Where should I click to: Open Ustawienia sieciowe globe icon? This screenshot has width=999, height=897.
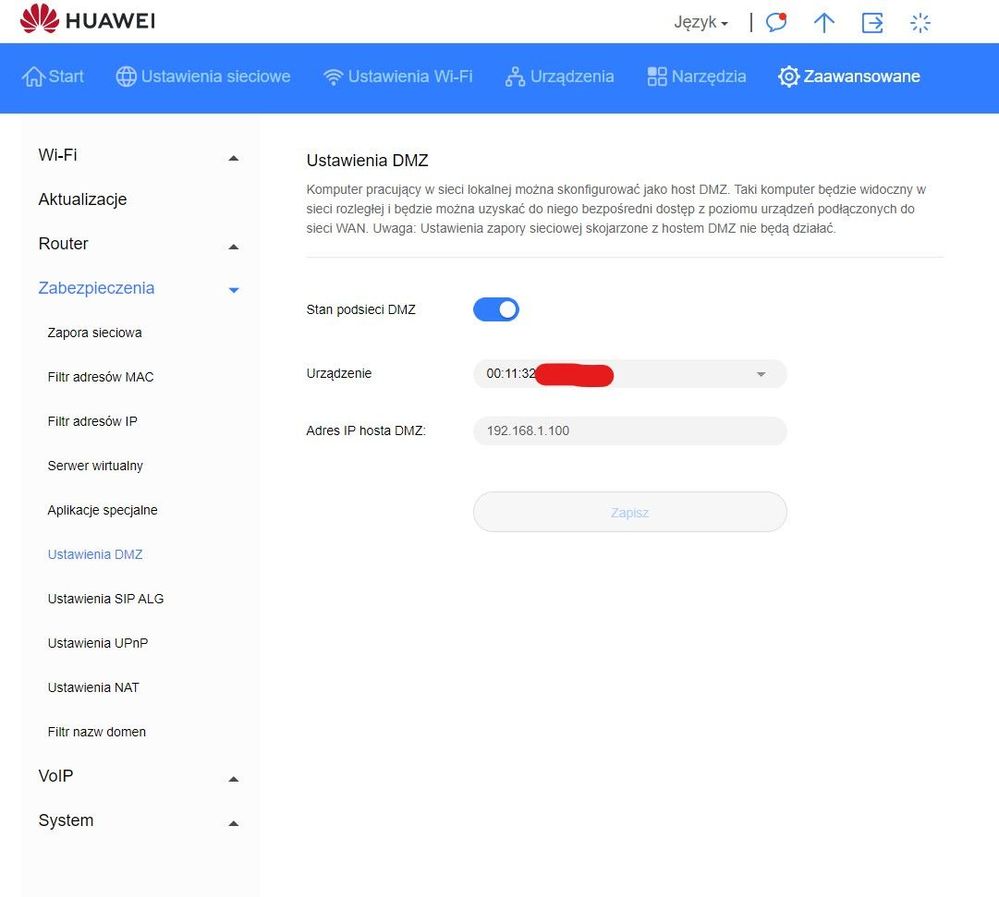[126, 77]
